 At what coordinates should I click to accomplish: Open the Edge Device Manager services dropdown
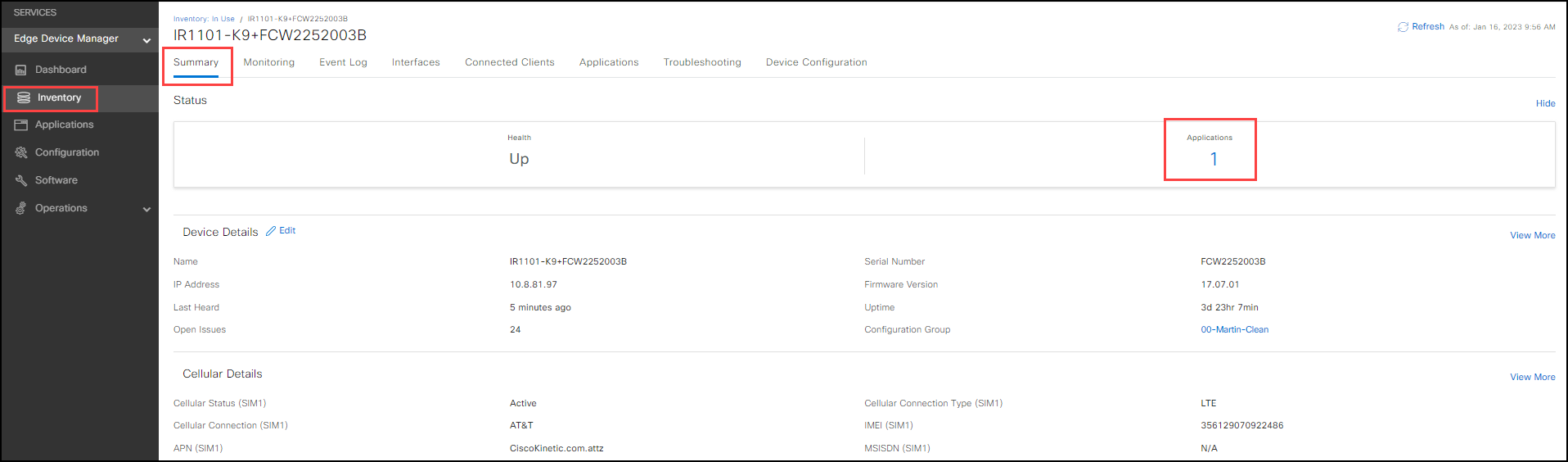pos(79,38)
